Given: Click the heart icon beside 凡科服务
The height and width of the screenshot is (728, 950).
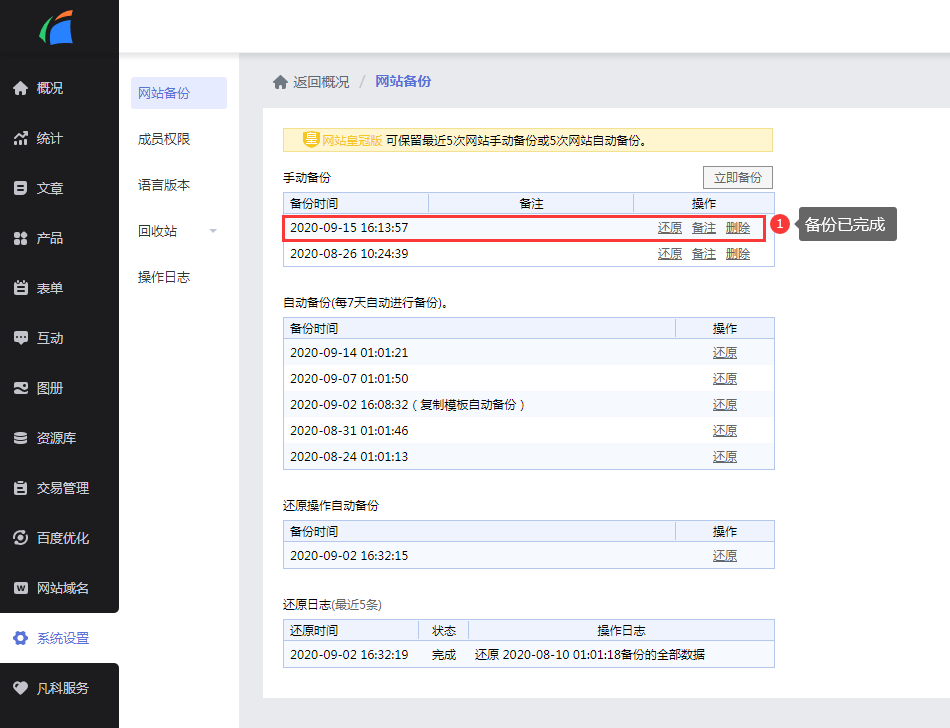Looking at the screenshot, I should (21, 688).
